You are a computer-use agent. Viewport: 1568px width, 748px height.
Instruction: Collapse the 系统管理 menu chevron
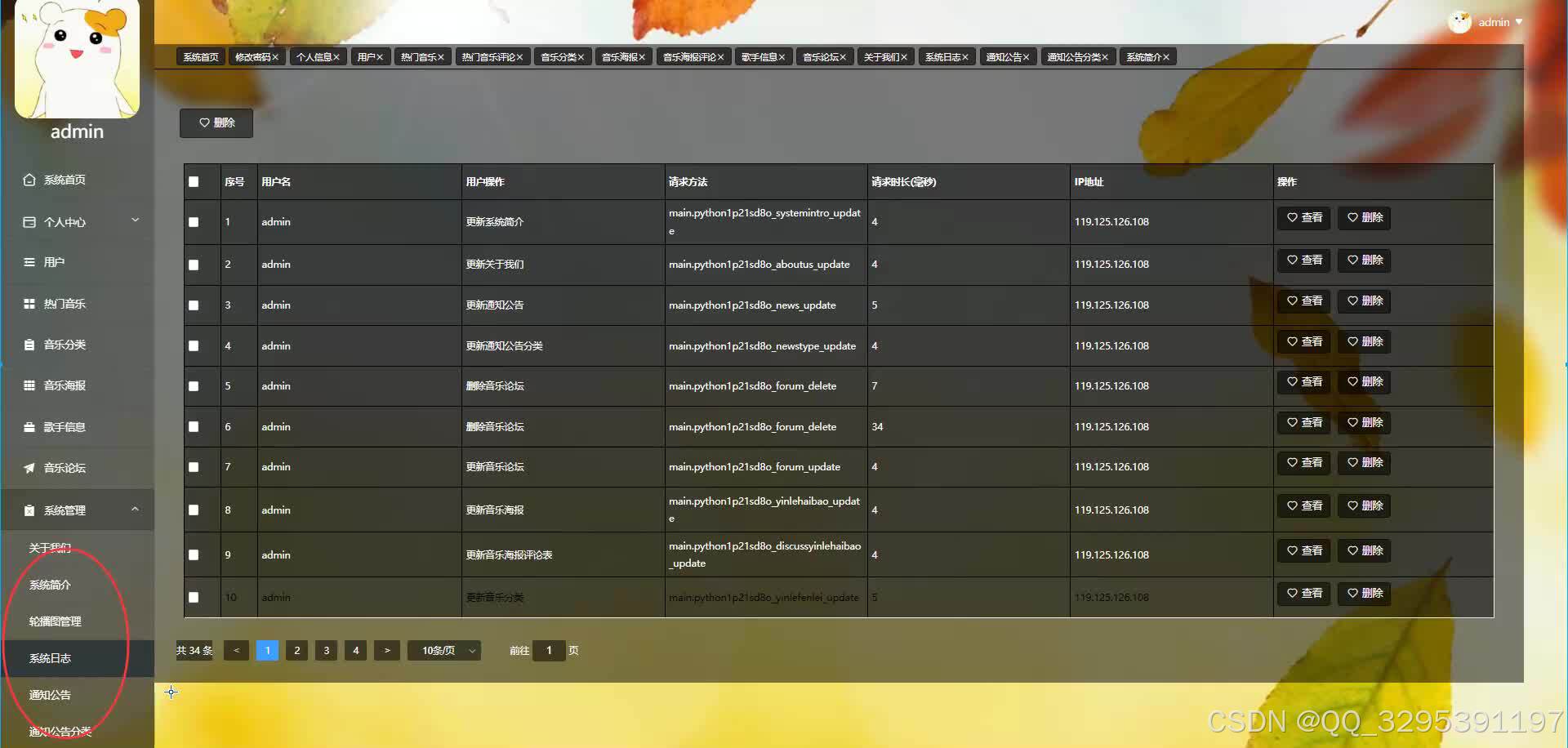point(136,510)
